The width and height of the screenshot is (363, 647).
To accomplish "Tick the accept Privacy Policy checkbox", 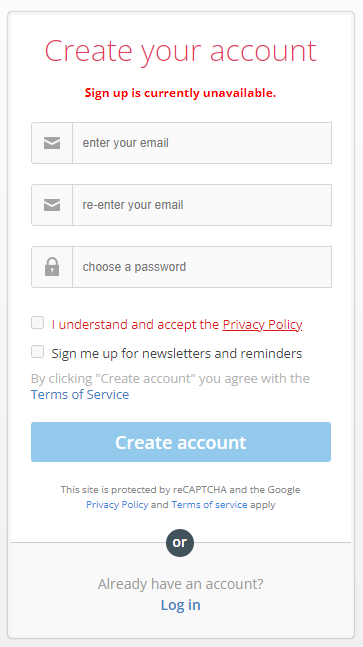I will point(38,323).
